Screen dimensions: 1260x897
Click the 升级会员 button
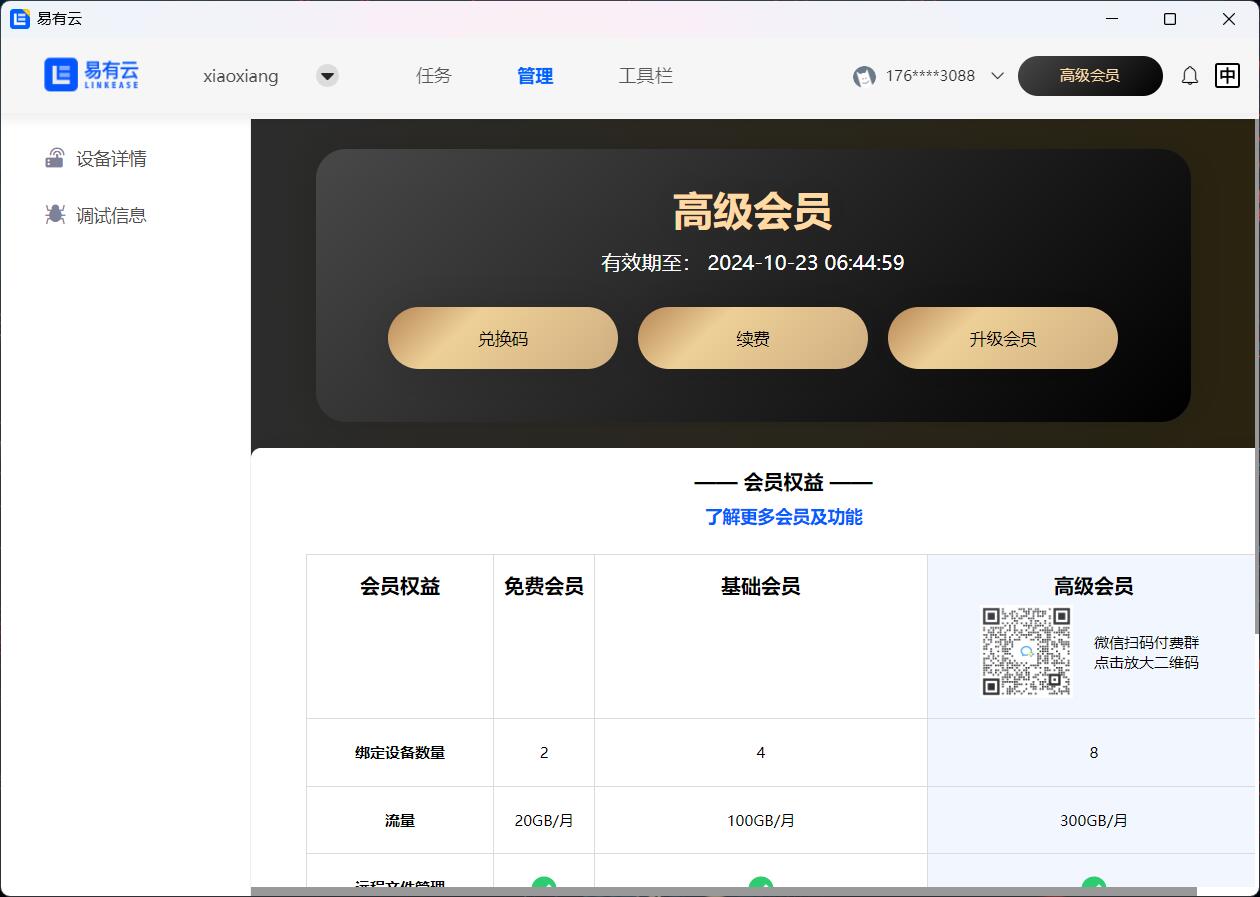pos(1003,338)
